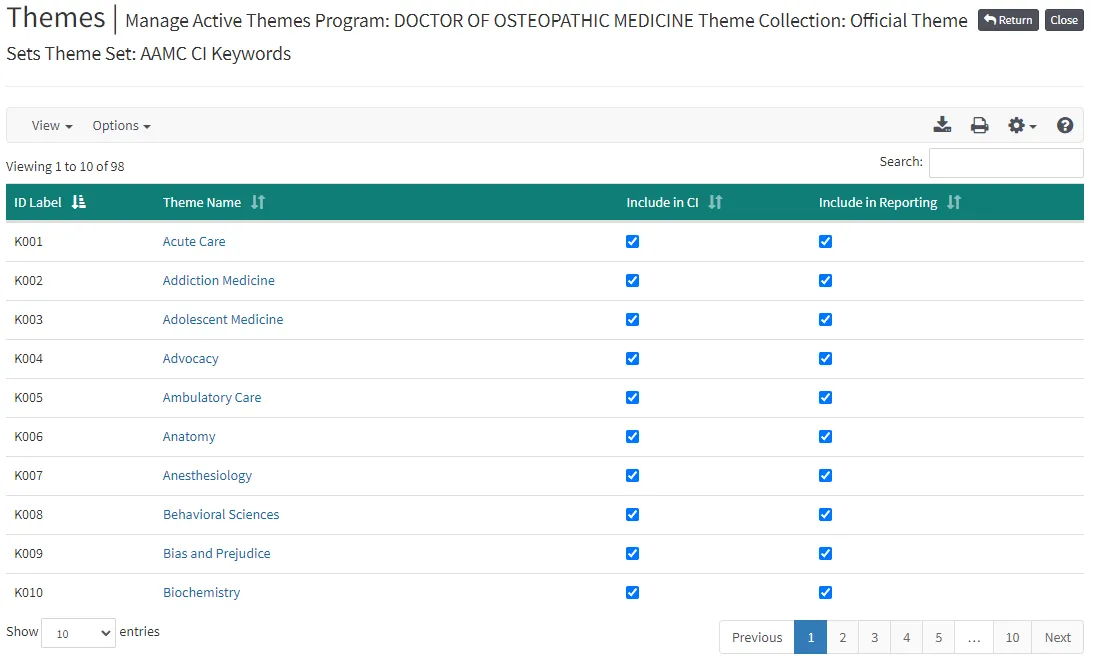Sort by Include in CI icon
1093x667 pixels.
click(715, 202)
